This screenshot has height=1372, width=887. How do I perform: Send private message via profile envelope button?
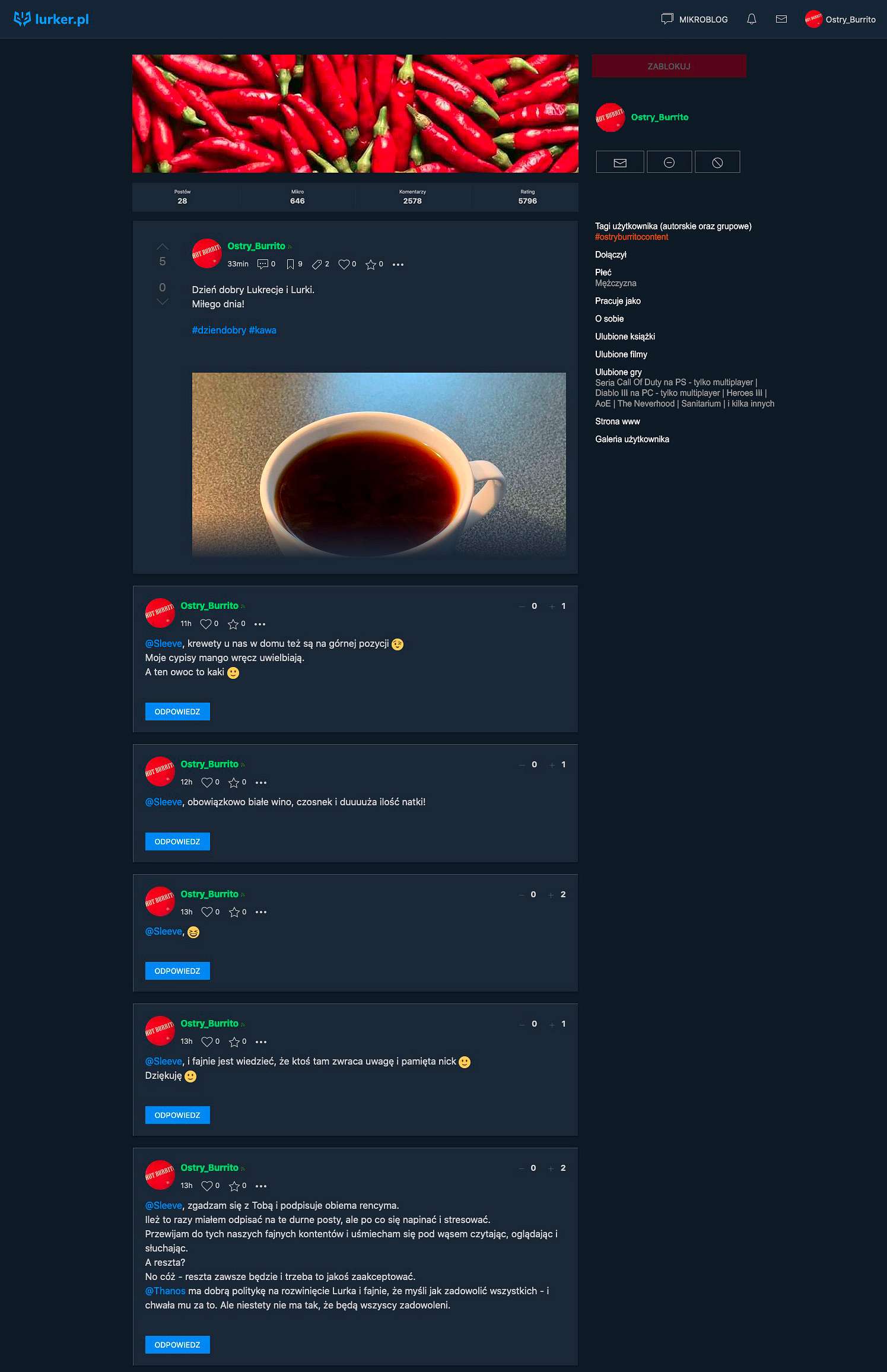(x=620, y=162)
